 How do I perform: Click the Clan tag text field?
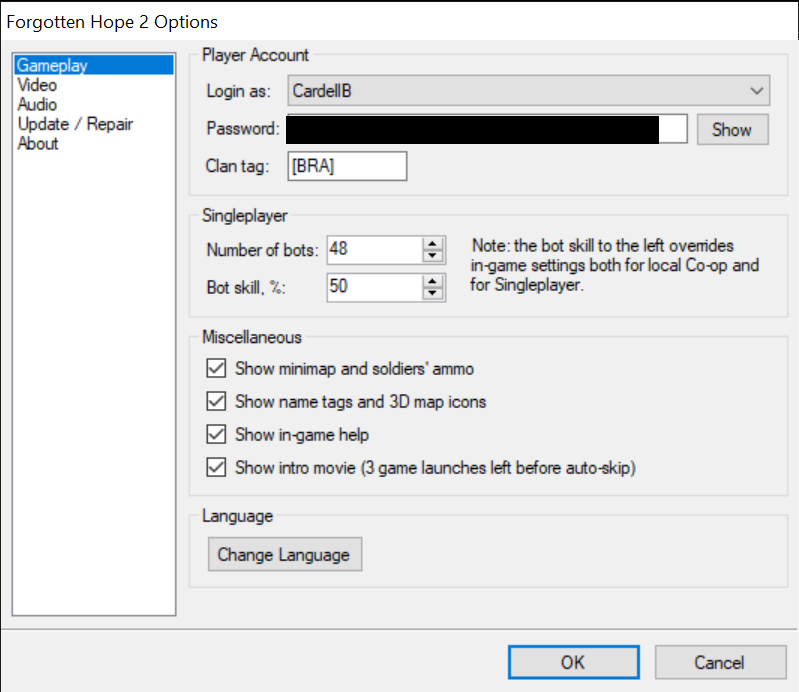(x=347, y=166)
